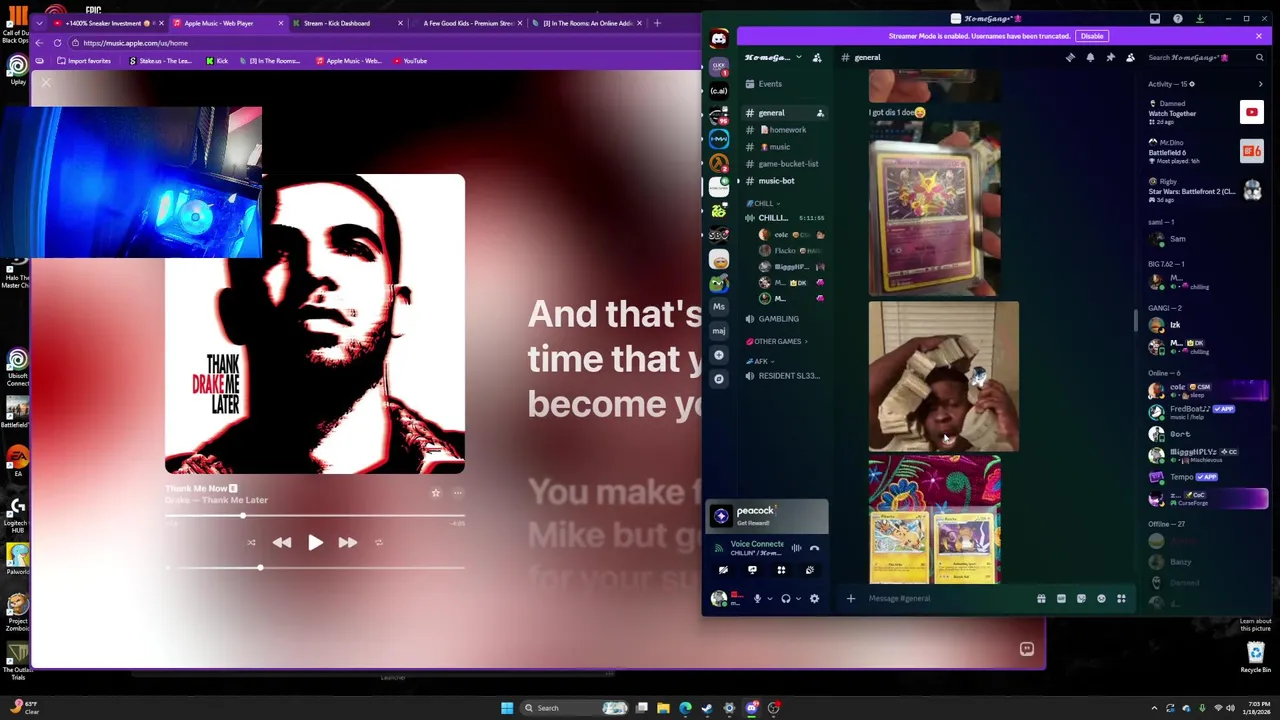Open Discord help icon
The width and height of the screenshot is (1280, 720).
click(1177, 18)
